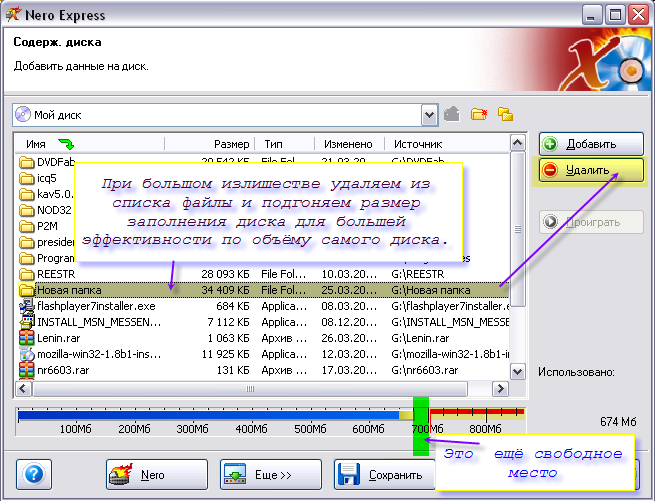Select the REESTR folder row

pyautogui.click(x=262, y=274)
